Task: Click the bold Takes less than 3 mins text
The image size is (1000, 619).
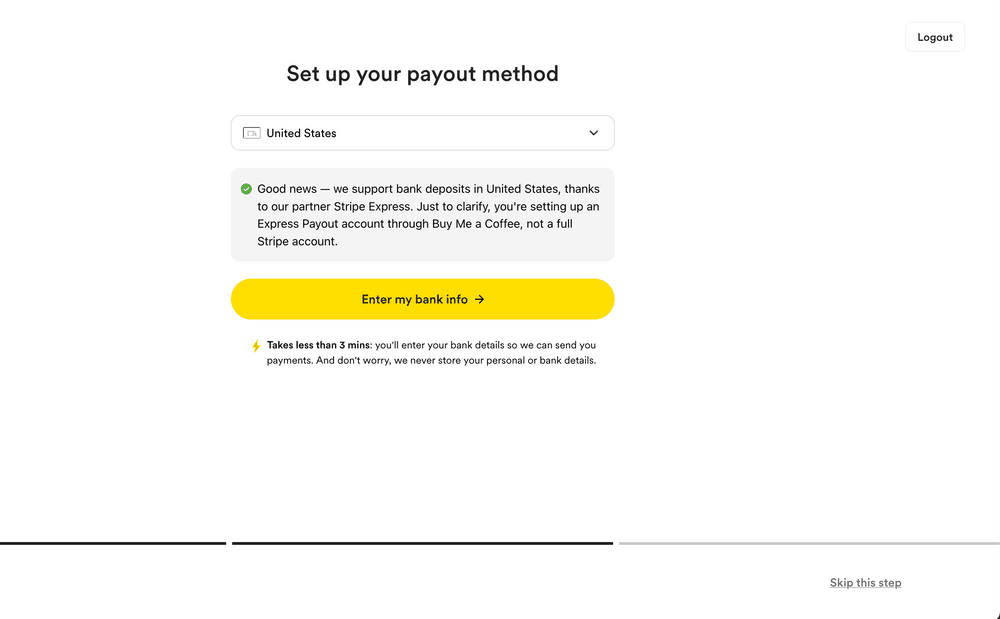Action: (318, 345)
